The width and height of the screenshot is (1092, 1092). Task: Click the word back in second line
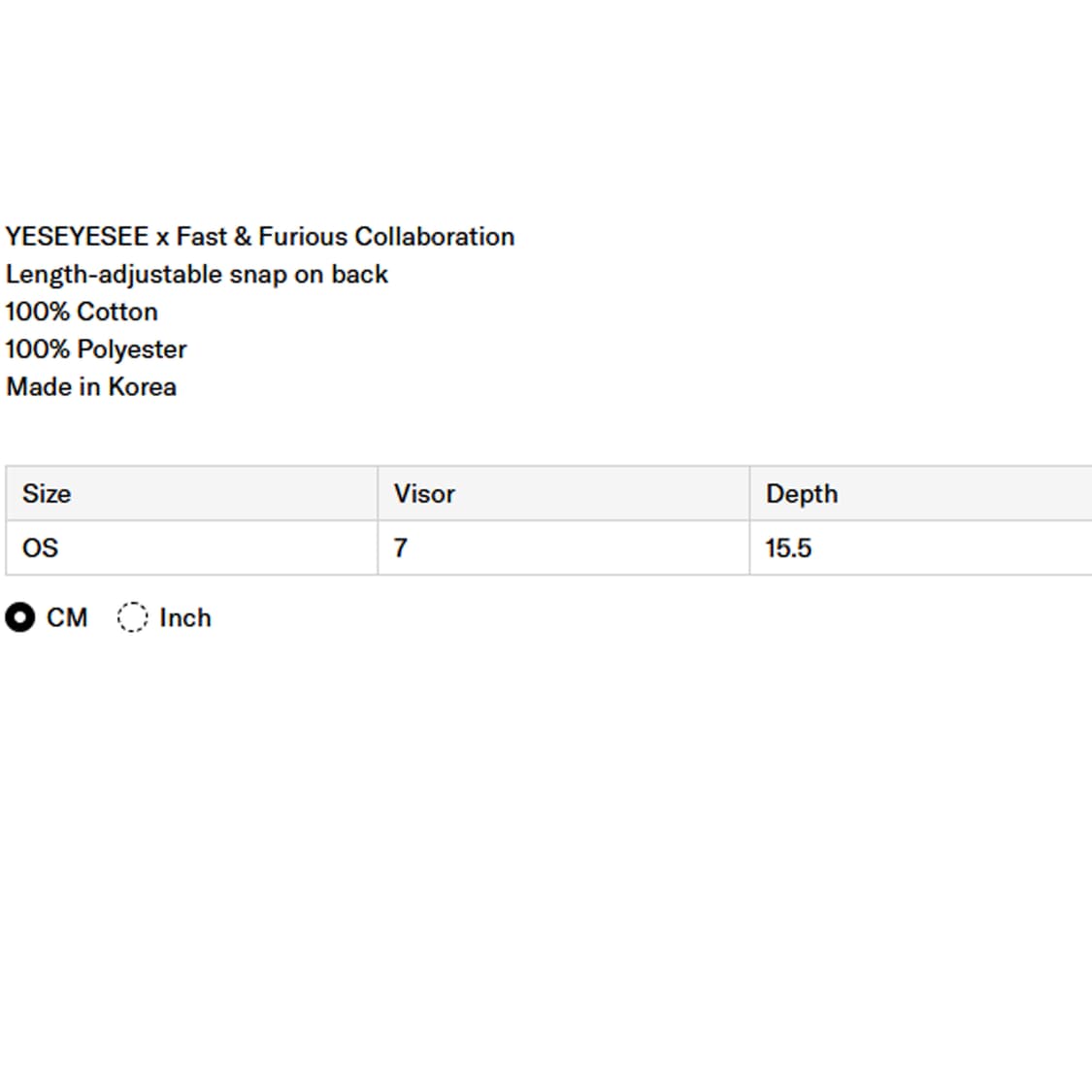pyautogui.click(x=359, y=275)
